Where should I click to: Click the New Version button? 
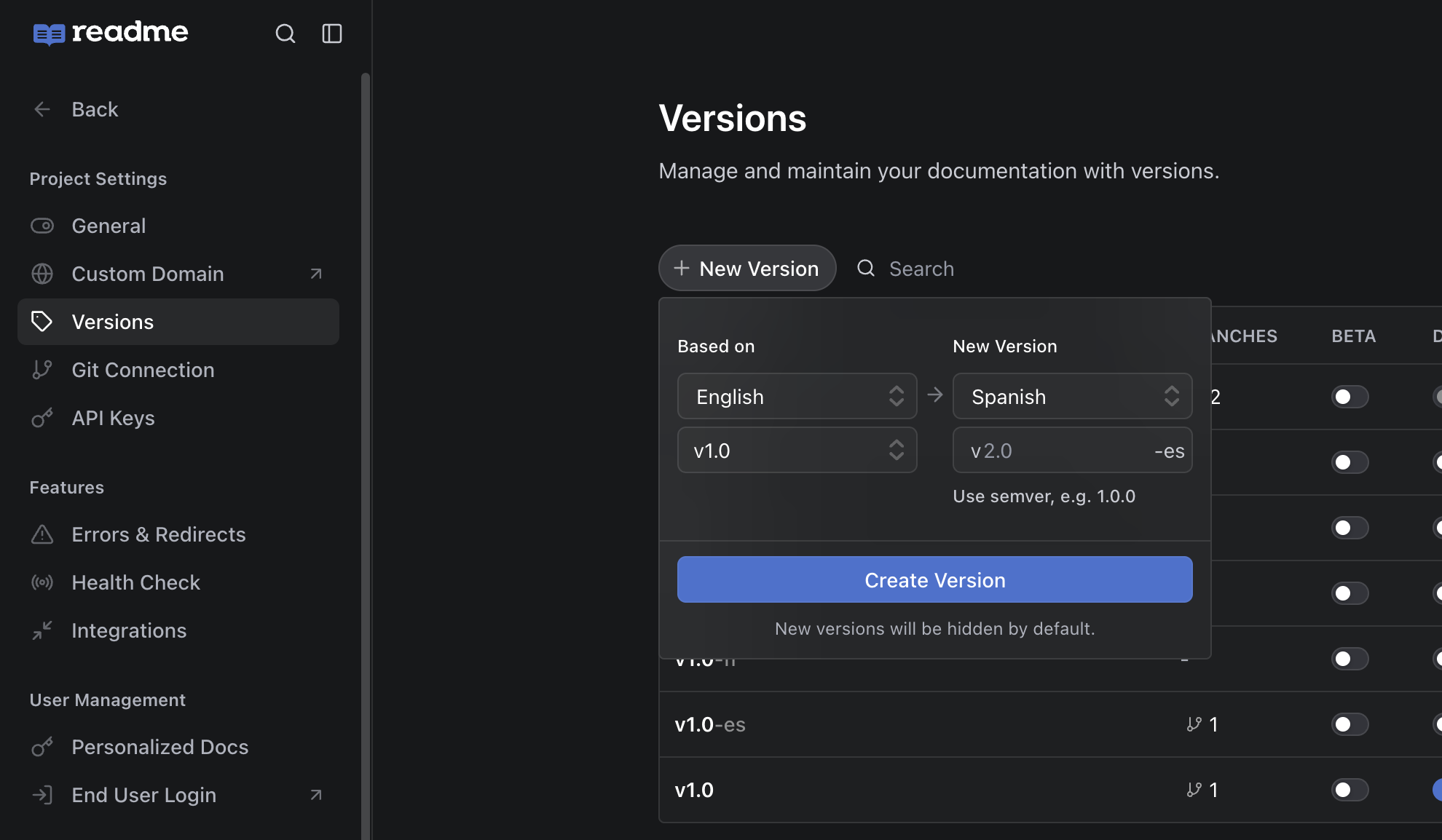click(x=747, y=268)
